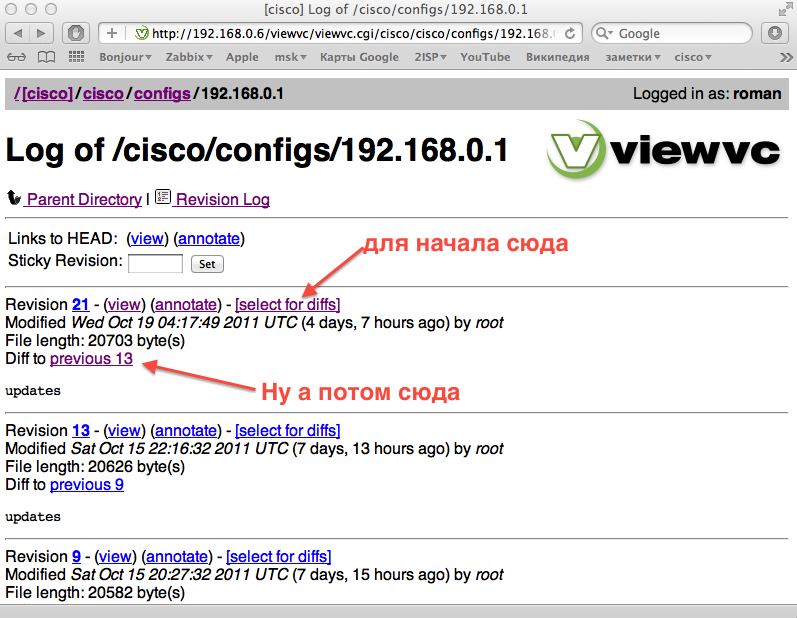Viewport: 797px width, 618px height.
Task: Expand the Zabbix bookmarks folder
Action: point(189,57)
